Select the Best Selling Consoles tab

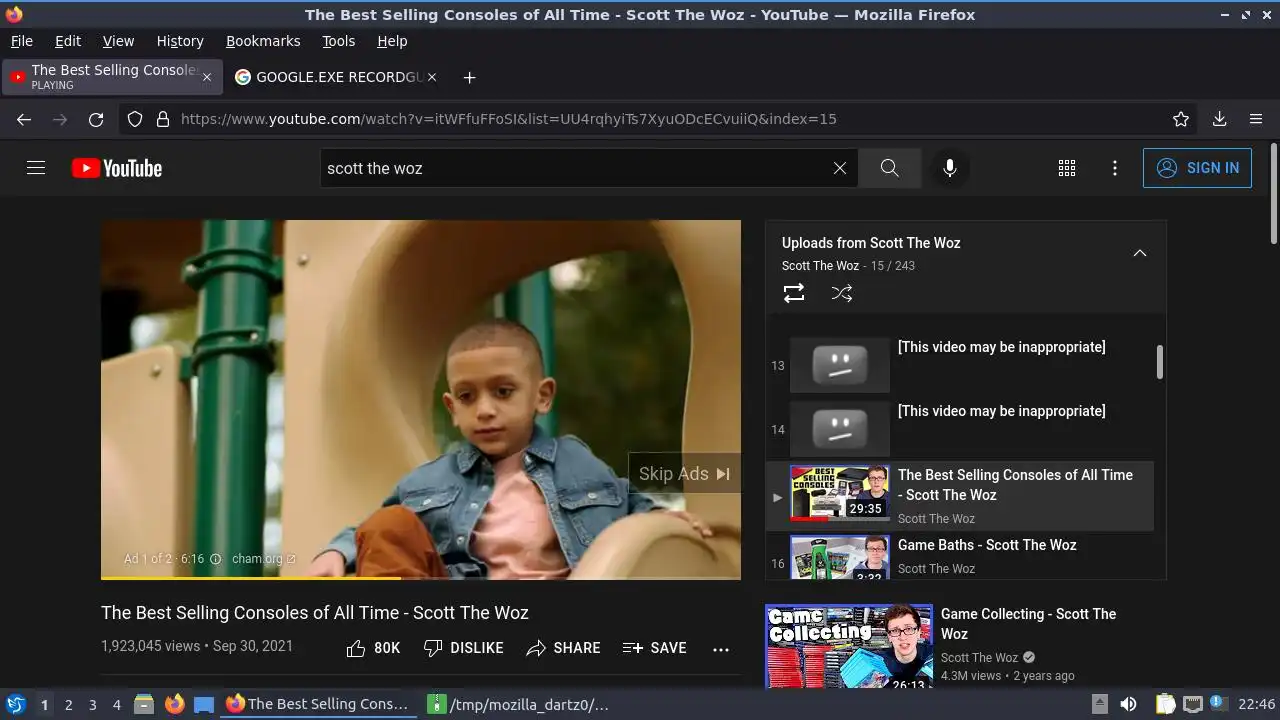pos(110,77)
